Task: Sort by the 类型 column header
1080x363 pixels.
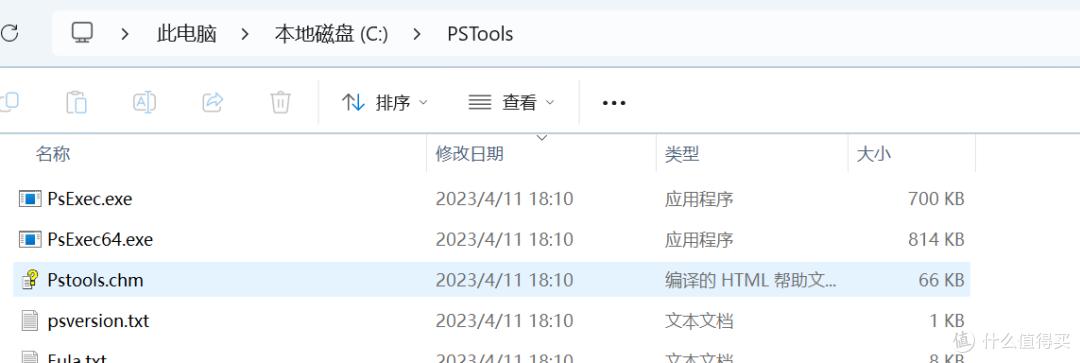Action: coord(682,154)
